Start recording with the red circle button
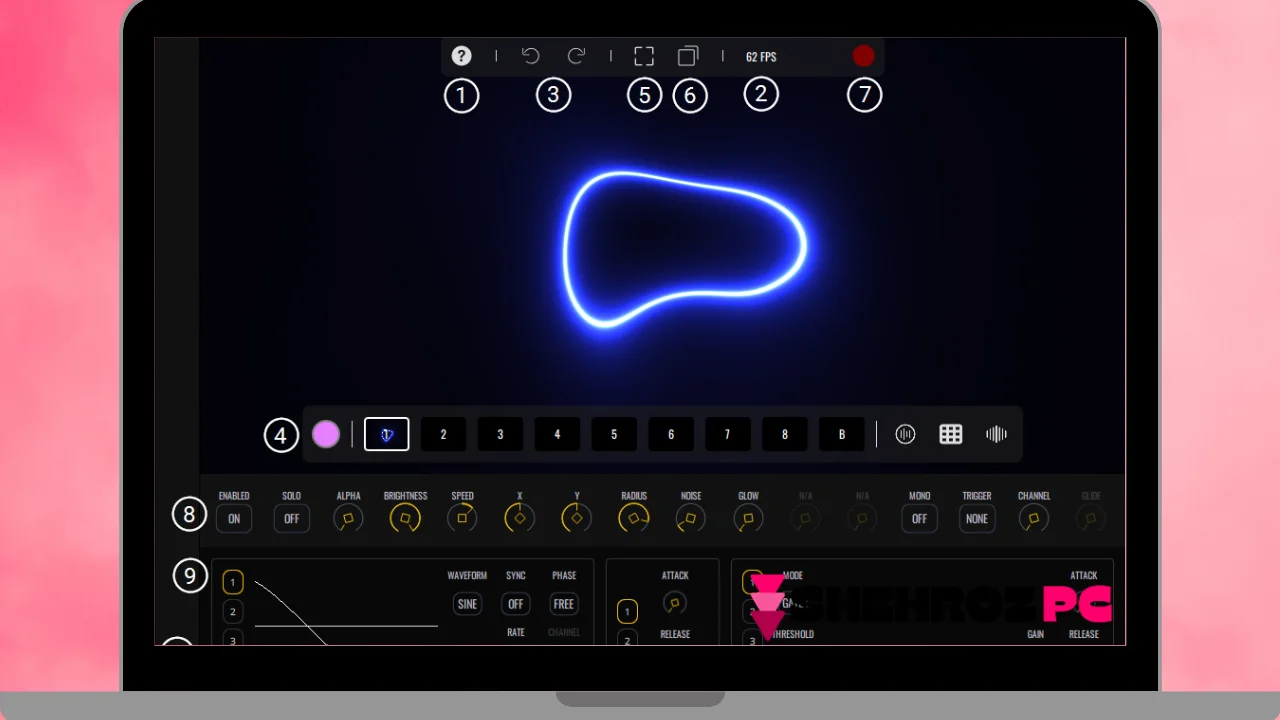 (863, 56)
